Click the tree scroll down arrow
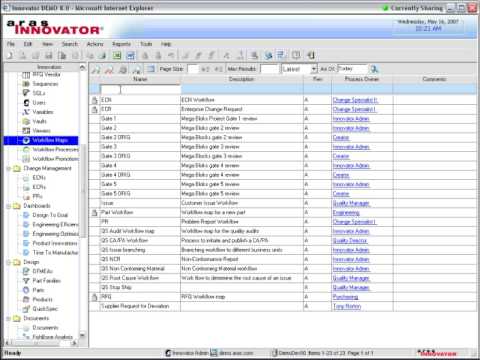The image size is (480, 360). pyautogui.click(x=82, y=335)
